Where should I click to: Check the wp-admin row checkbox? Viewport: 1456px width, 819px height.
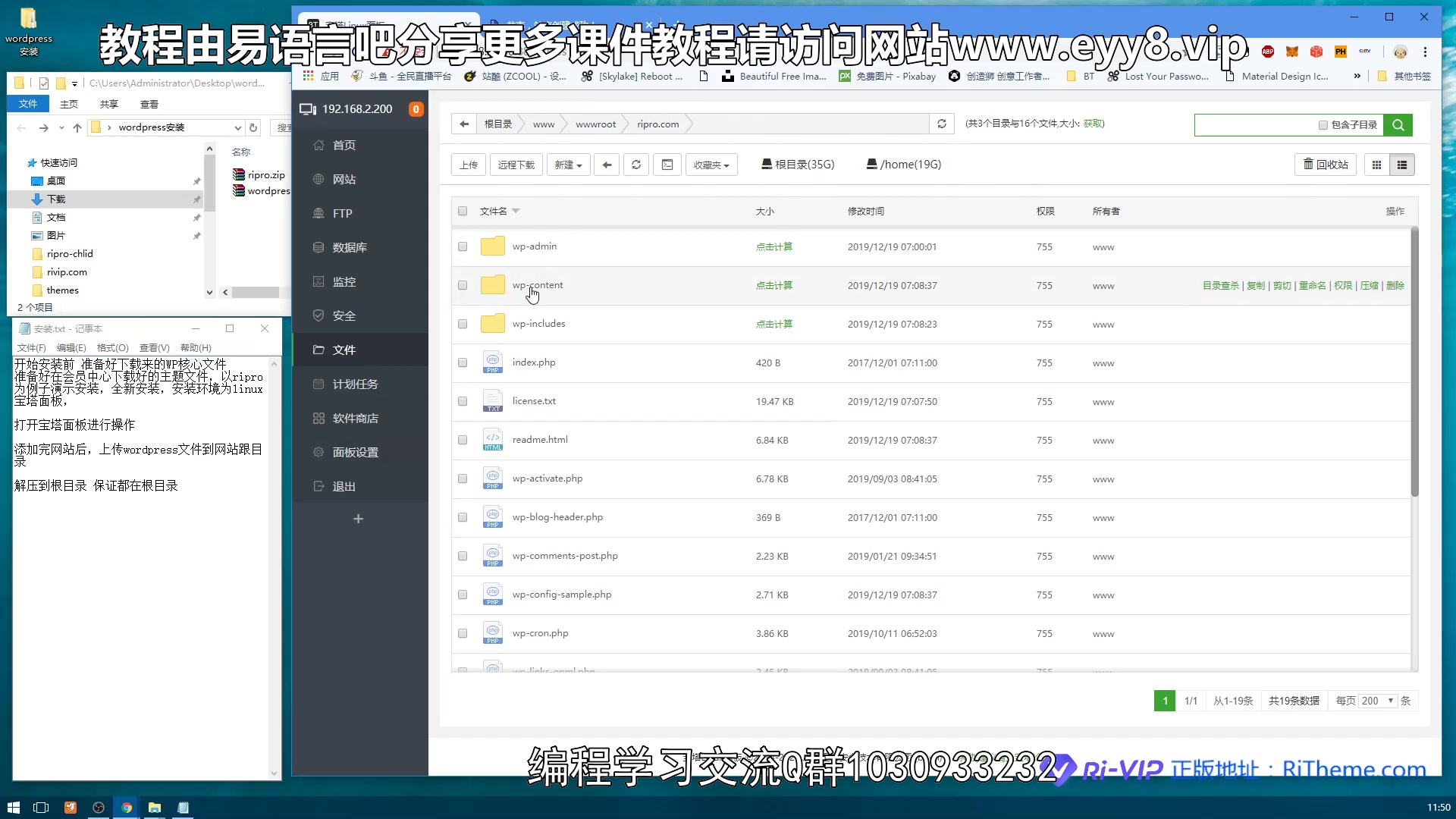point(463,246)
